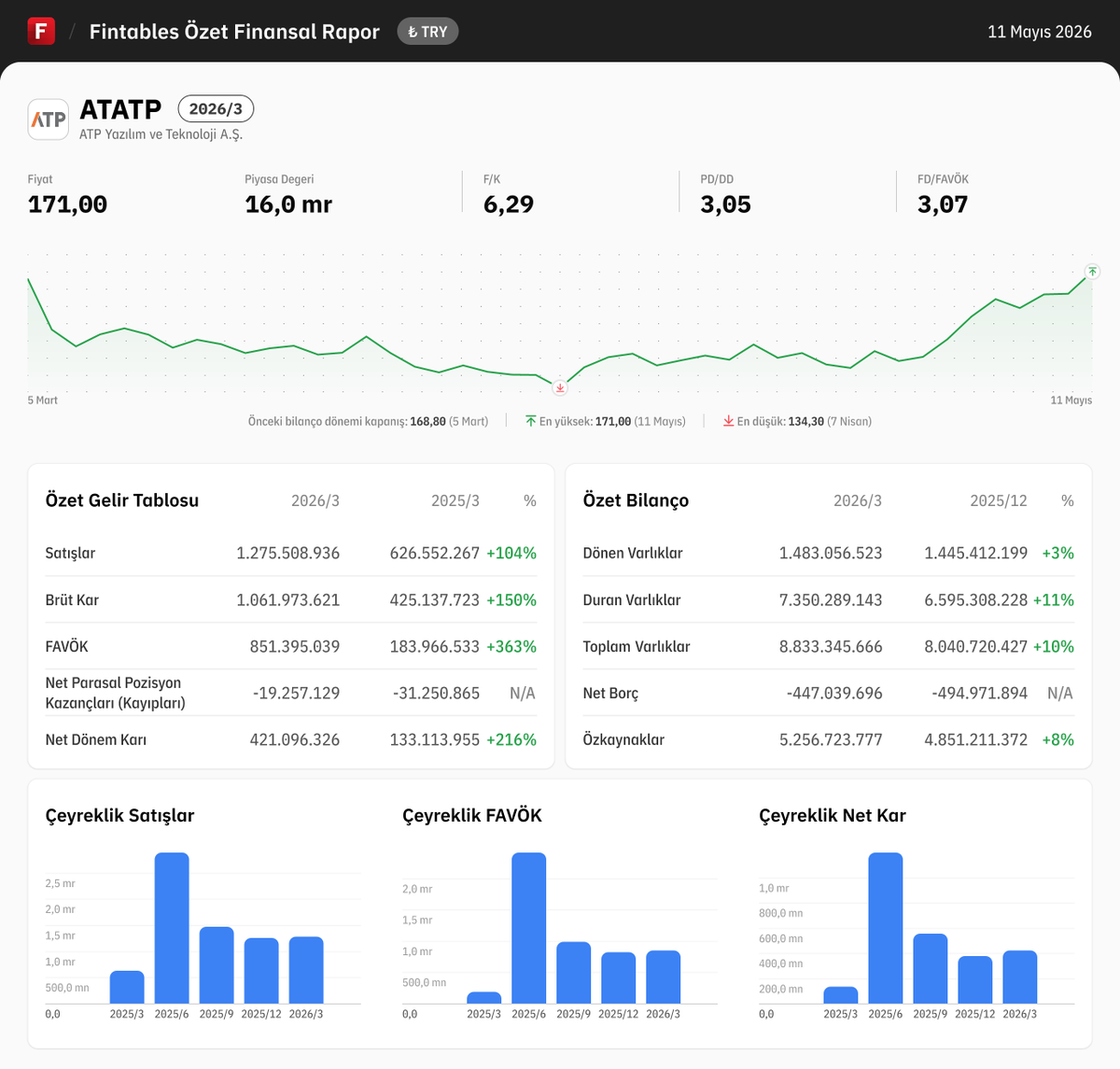The height and width of the screenshot is (1069, 1120).
Task: Click the FAVÖK 2026/3 value 851.395.039
Action: [x=295, y=646]
